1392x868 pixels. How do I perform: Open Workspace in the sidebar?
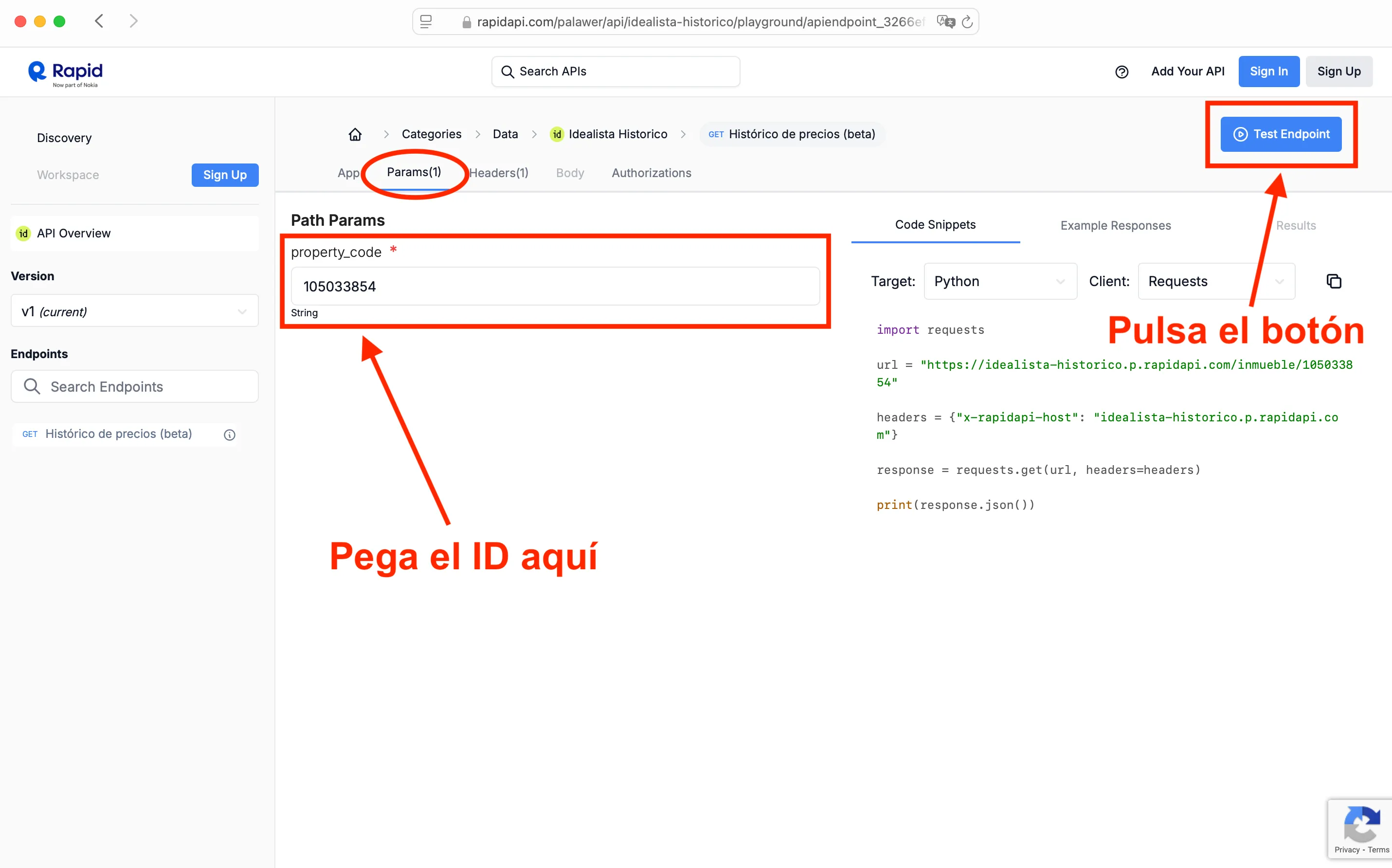point(68,175)
